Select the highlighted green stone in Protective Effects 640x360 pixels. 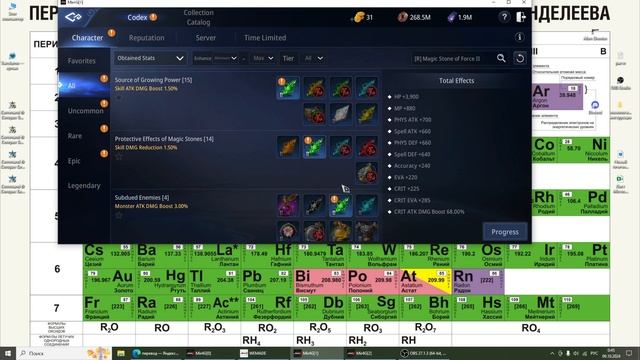pyautogui.click(x=314, y=147)
